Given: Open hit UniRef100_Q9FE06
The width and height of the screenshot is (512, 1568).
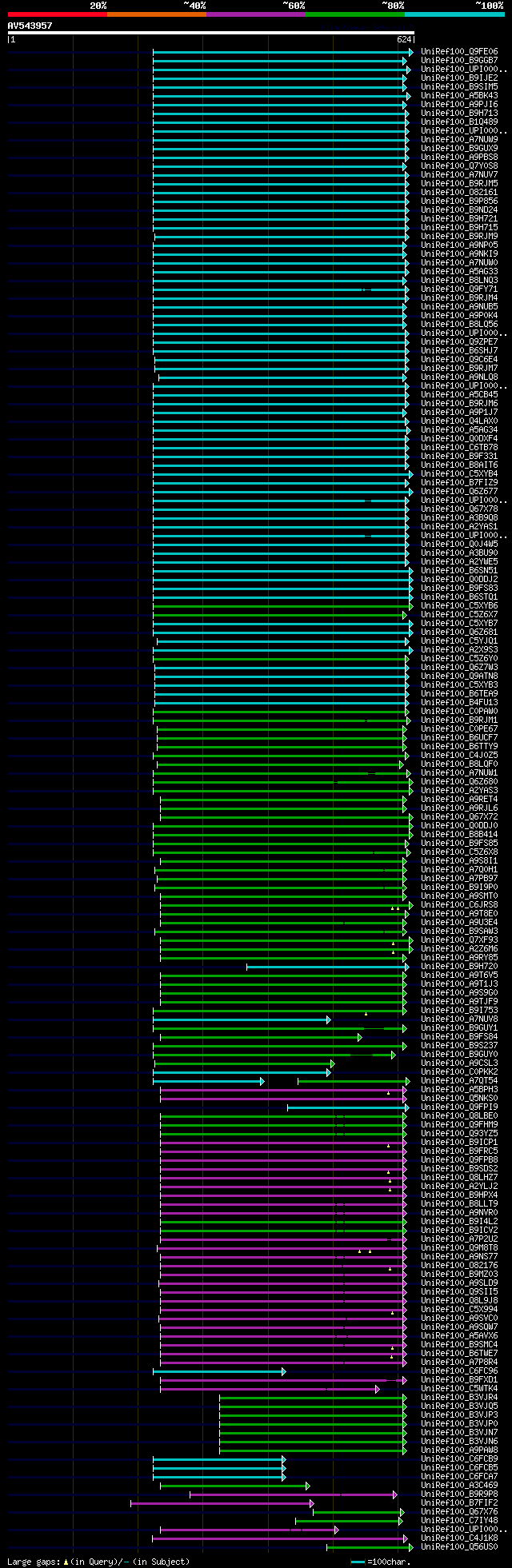Looking at the screenshot, I should [x=459, y=52].
